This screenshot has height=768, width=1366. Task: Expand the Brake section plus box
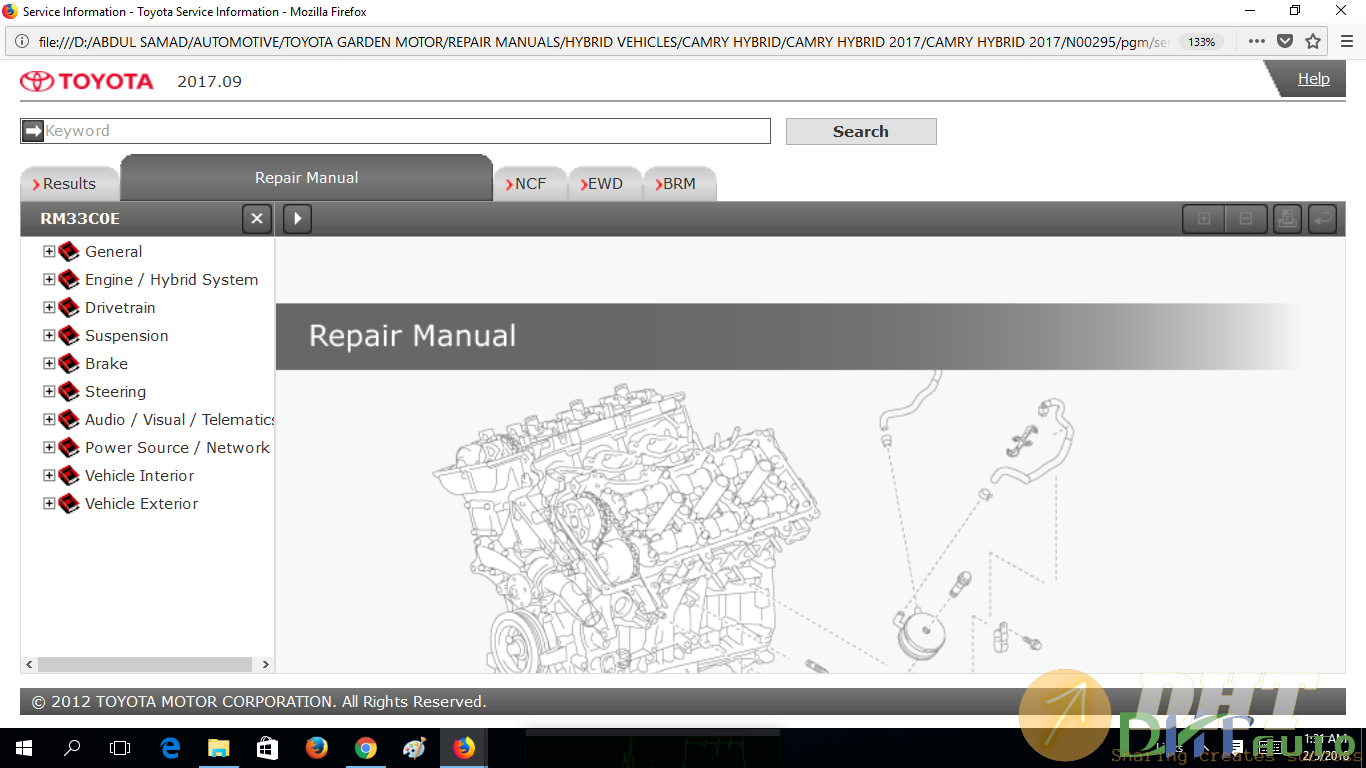coord(49,364)
